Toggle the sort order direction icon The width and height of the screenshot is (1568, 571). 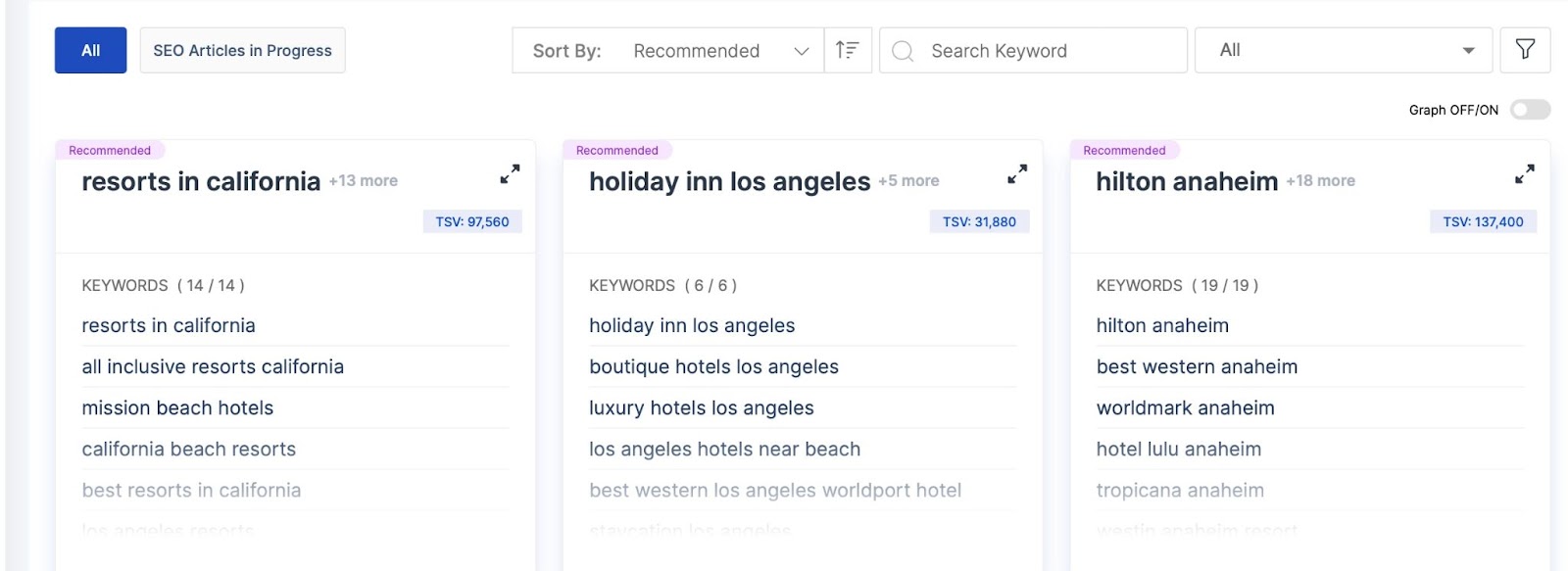(x=848, y=50)
